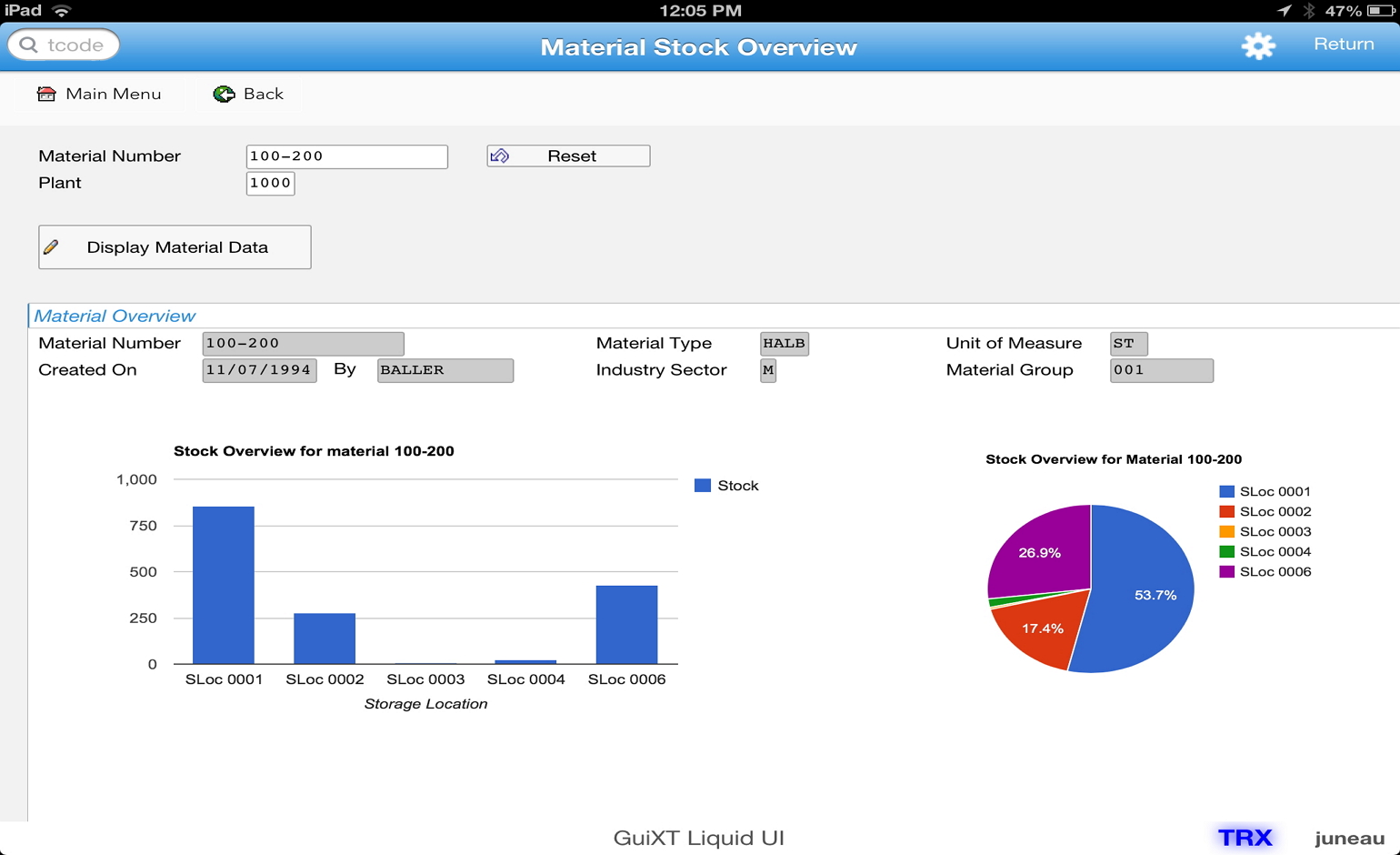Click the Material Stock Overview title

[x=698, y=47]
